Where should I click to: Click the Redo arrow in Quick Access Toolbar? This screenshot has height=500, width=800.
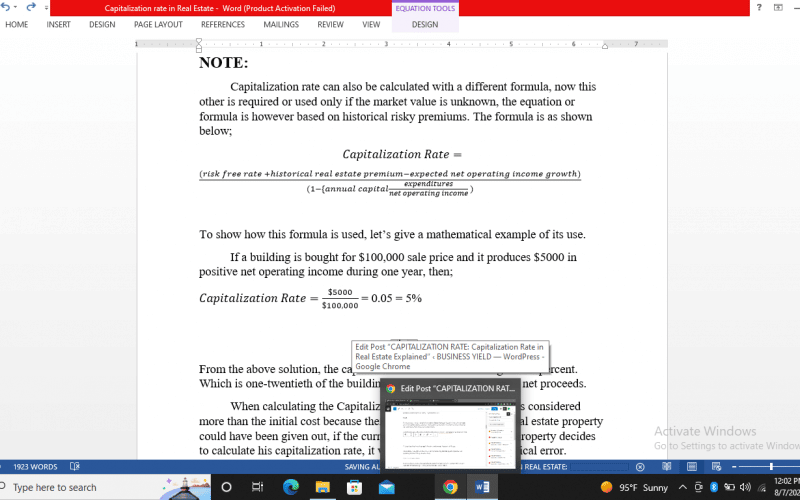(30, 7)
